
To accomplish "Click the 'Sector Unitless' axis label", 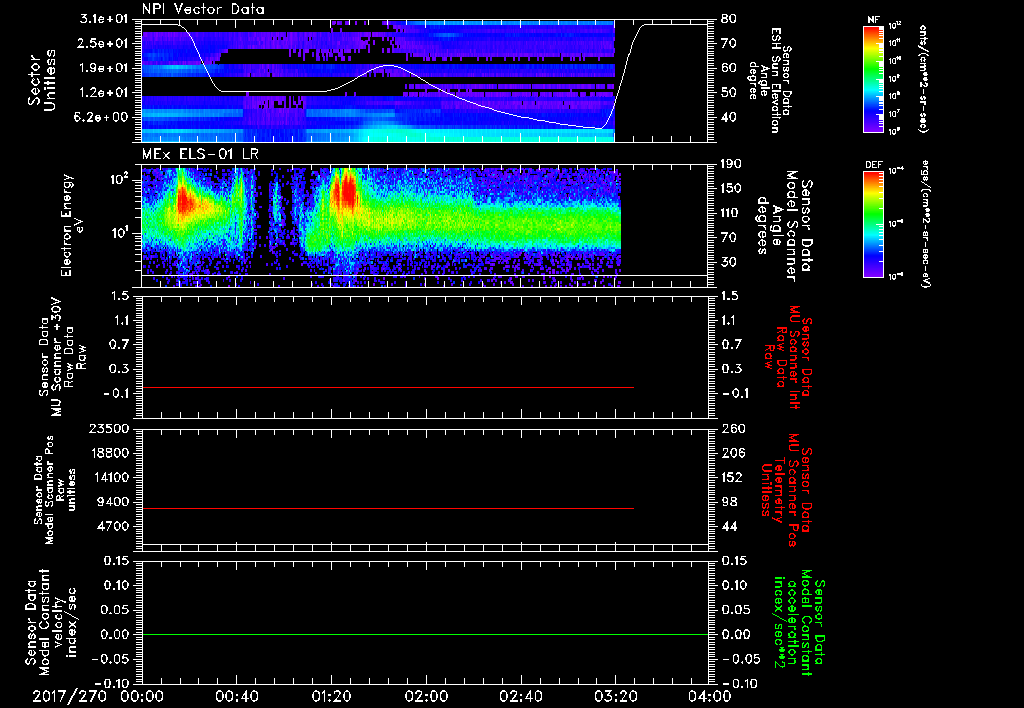I will coord(42,80).
